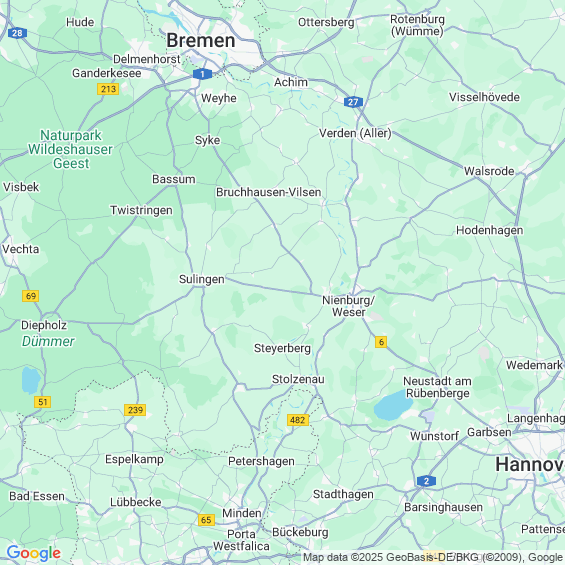Click the 482 road shield near Petershagen

tap(298, 420)
